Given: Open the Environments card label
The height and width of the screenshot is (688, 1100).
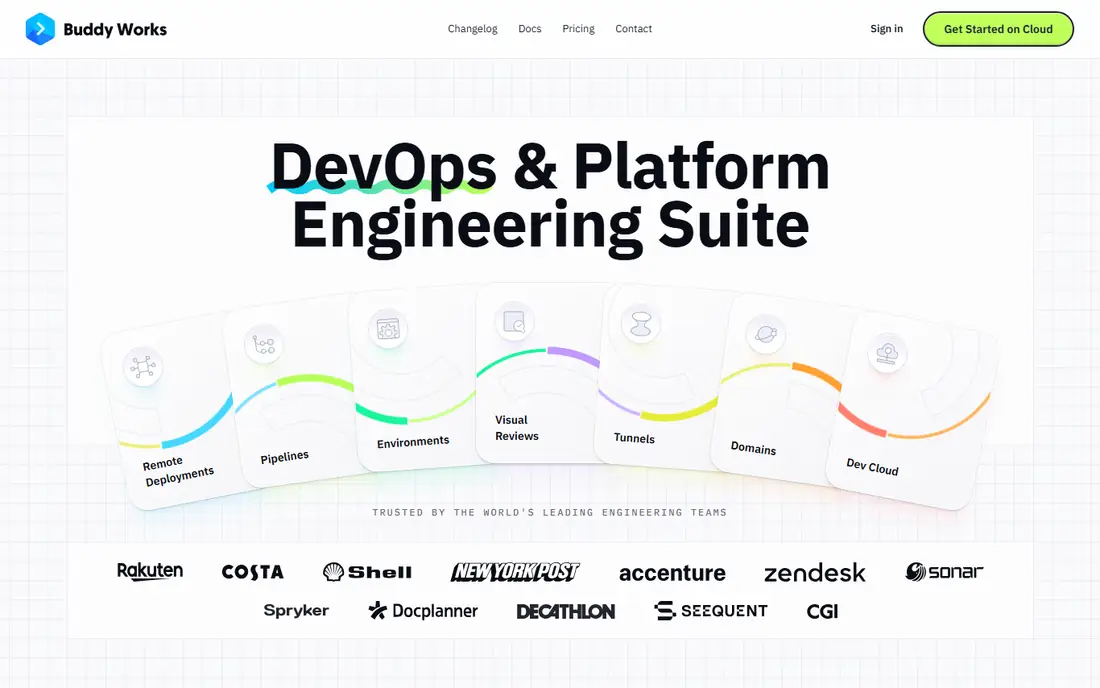Looking at the screenshot, I should [412, 442].
